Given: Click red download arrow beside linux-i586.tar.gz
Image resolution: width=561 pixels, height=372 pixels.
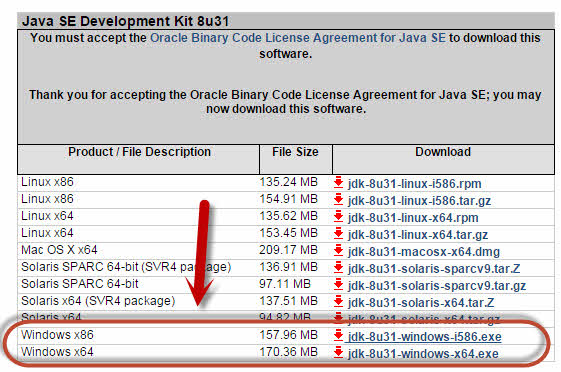Looking at the screenshot, I should tap(338, 199).
